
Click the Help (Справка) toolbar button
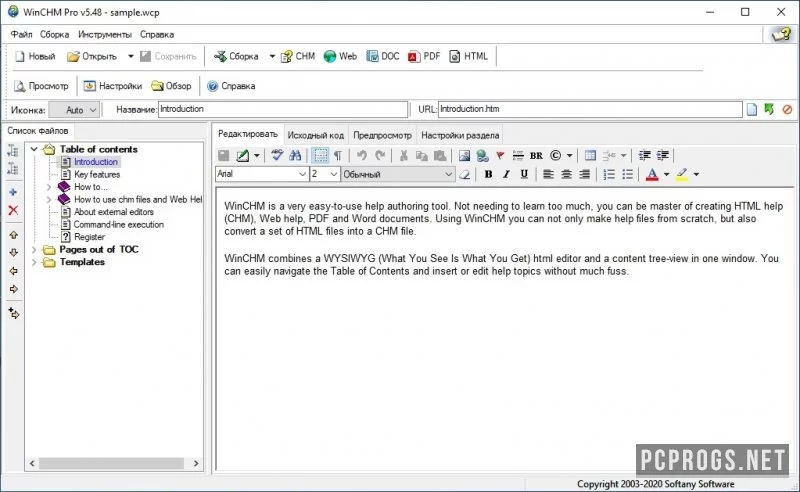click(x=231, y=86)
